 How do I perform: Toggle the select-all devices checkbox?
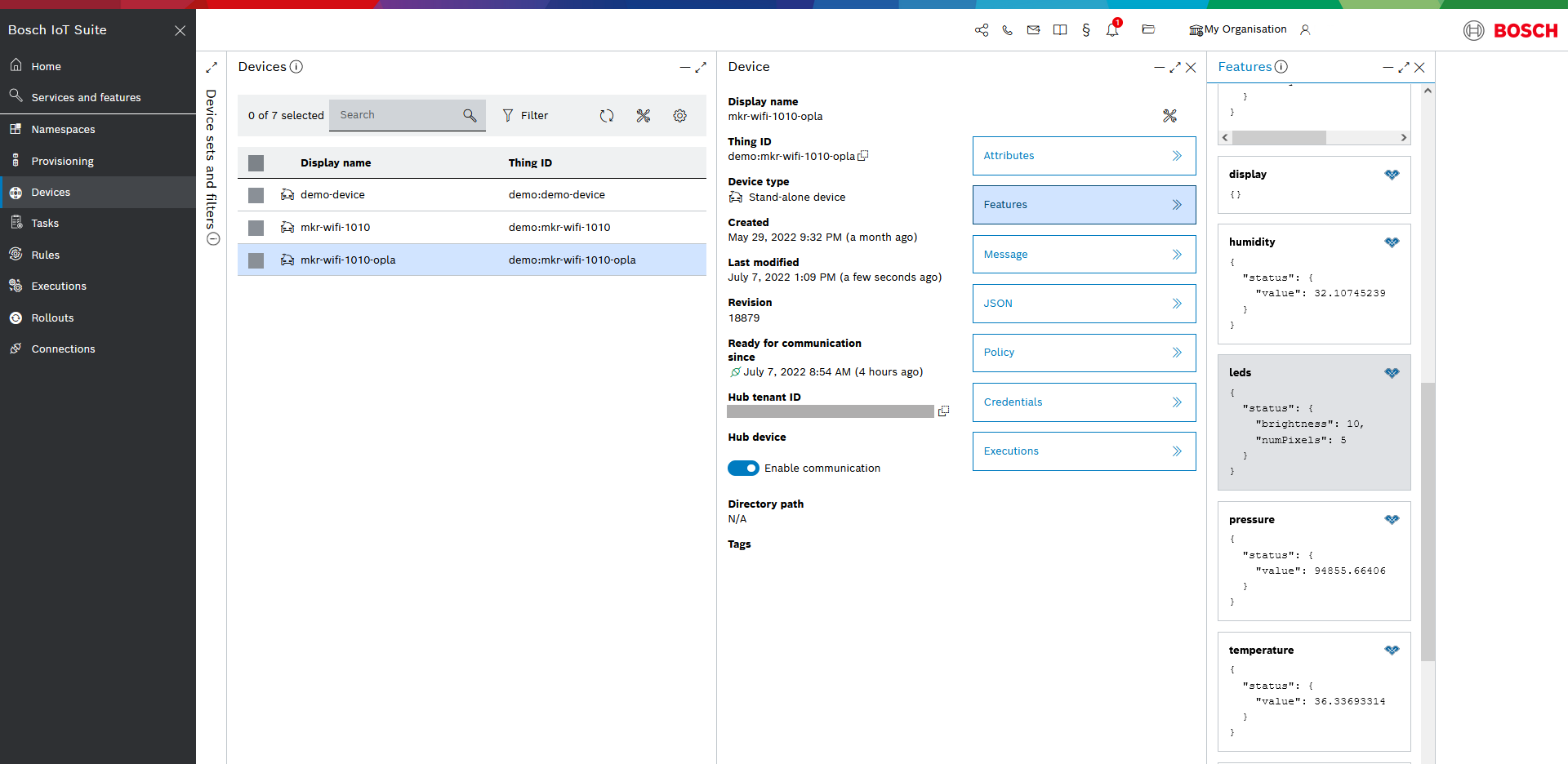(x=256, y=163)
